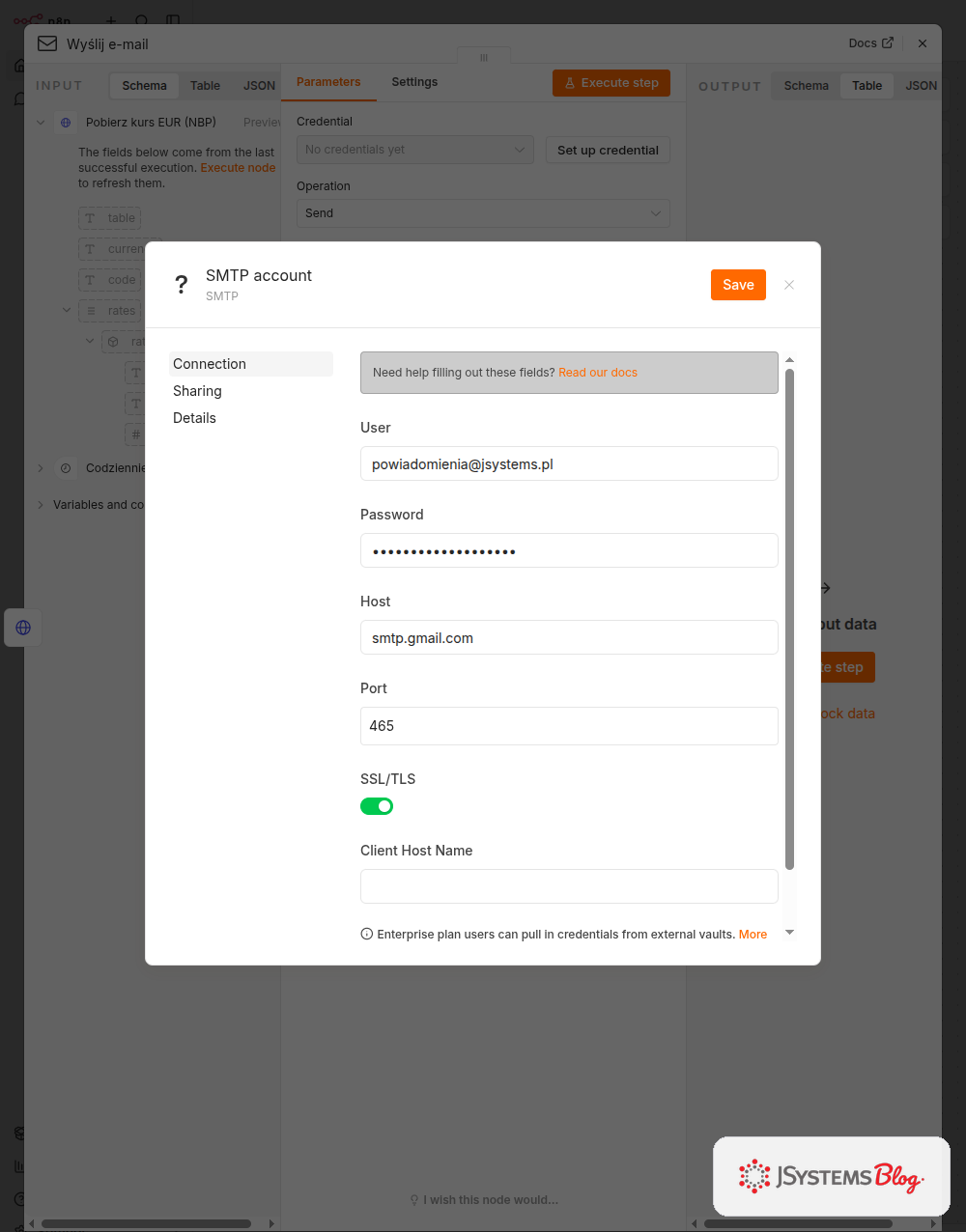The image size is (966, 1232).
Task: Collapse the nested rates object chevron
Action: point(90,342)
